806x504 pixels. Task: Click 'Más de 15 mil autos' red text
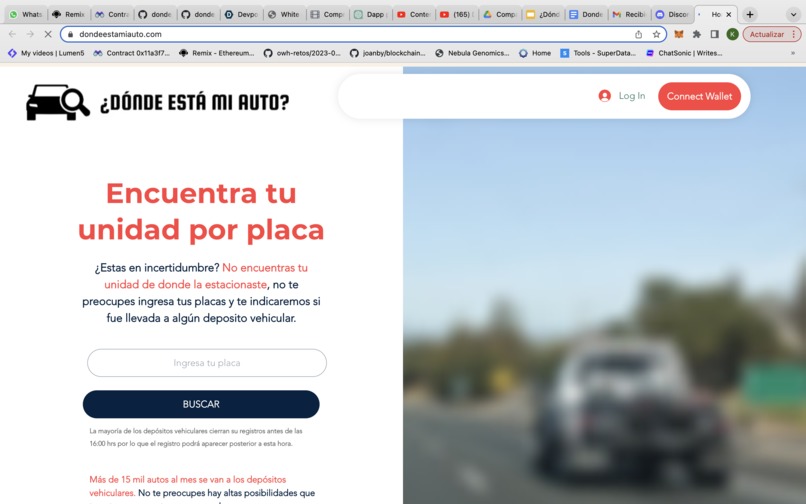coord(188,486)
